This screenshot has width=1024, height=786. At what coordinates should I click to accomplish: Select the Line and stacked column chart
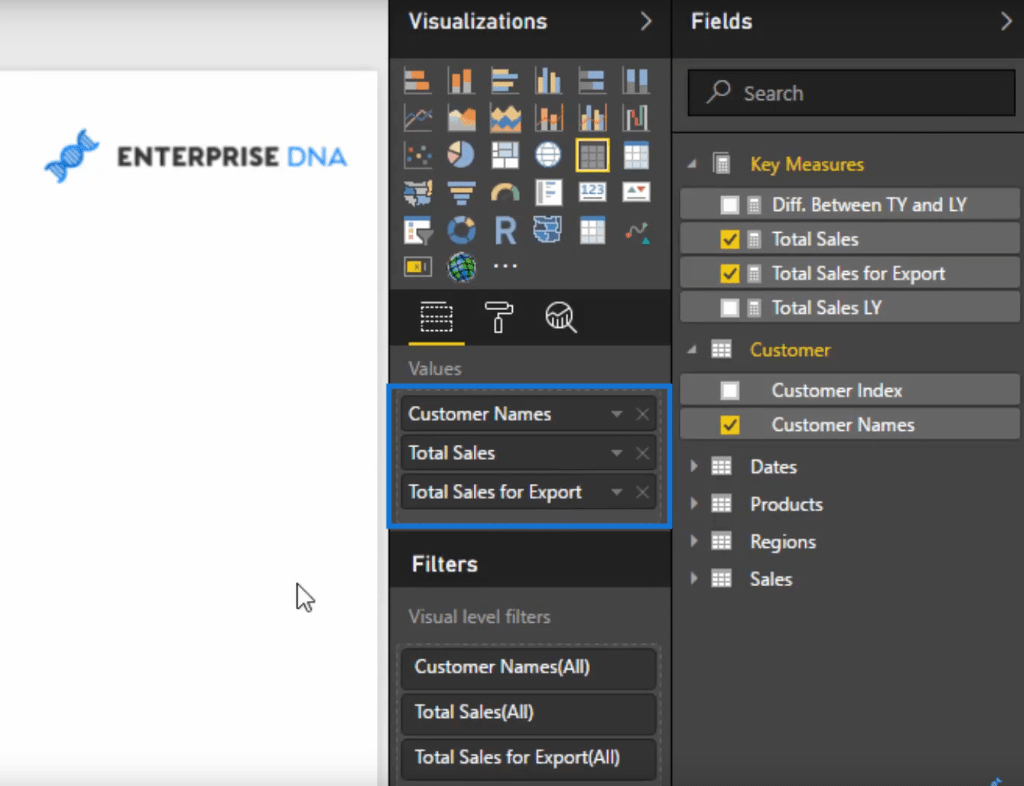(549, 119)
